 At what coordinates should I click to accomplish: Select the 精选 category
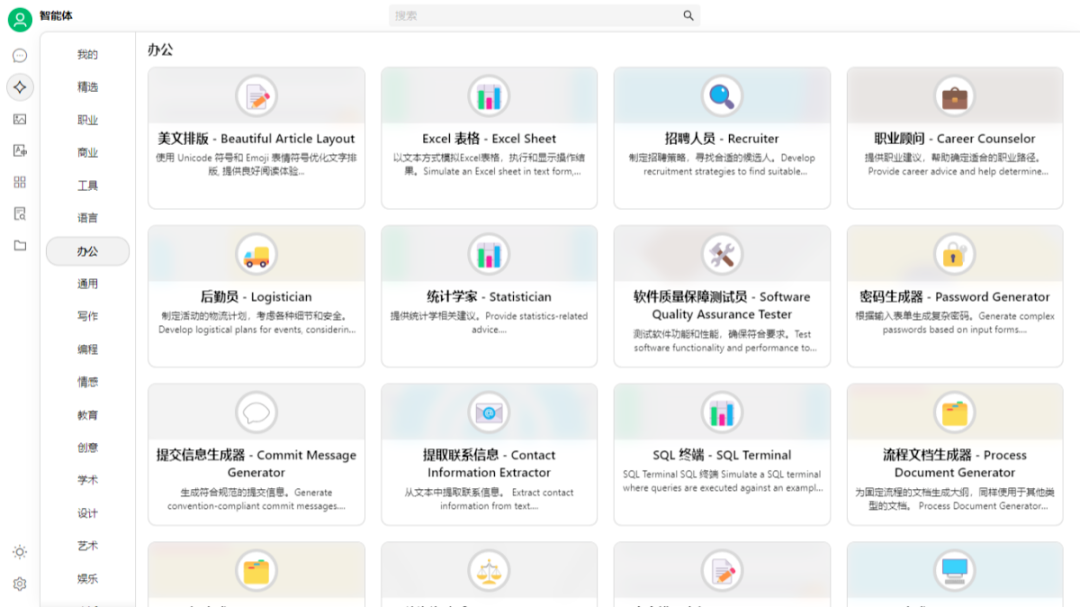(87, 87)
